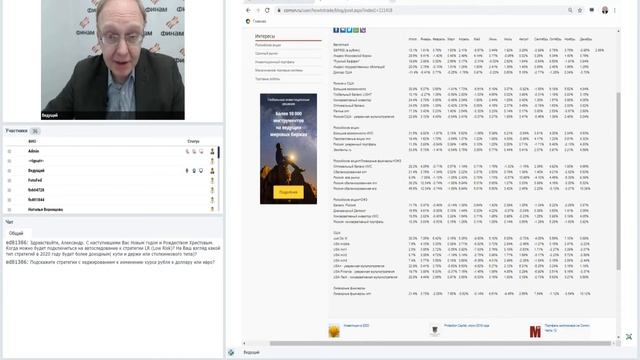Image resolution: width=640 pixels, height=360 pixels.
Task: Open the Protection Capital article link
Action: (467, 326)
